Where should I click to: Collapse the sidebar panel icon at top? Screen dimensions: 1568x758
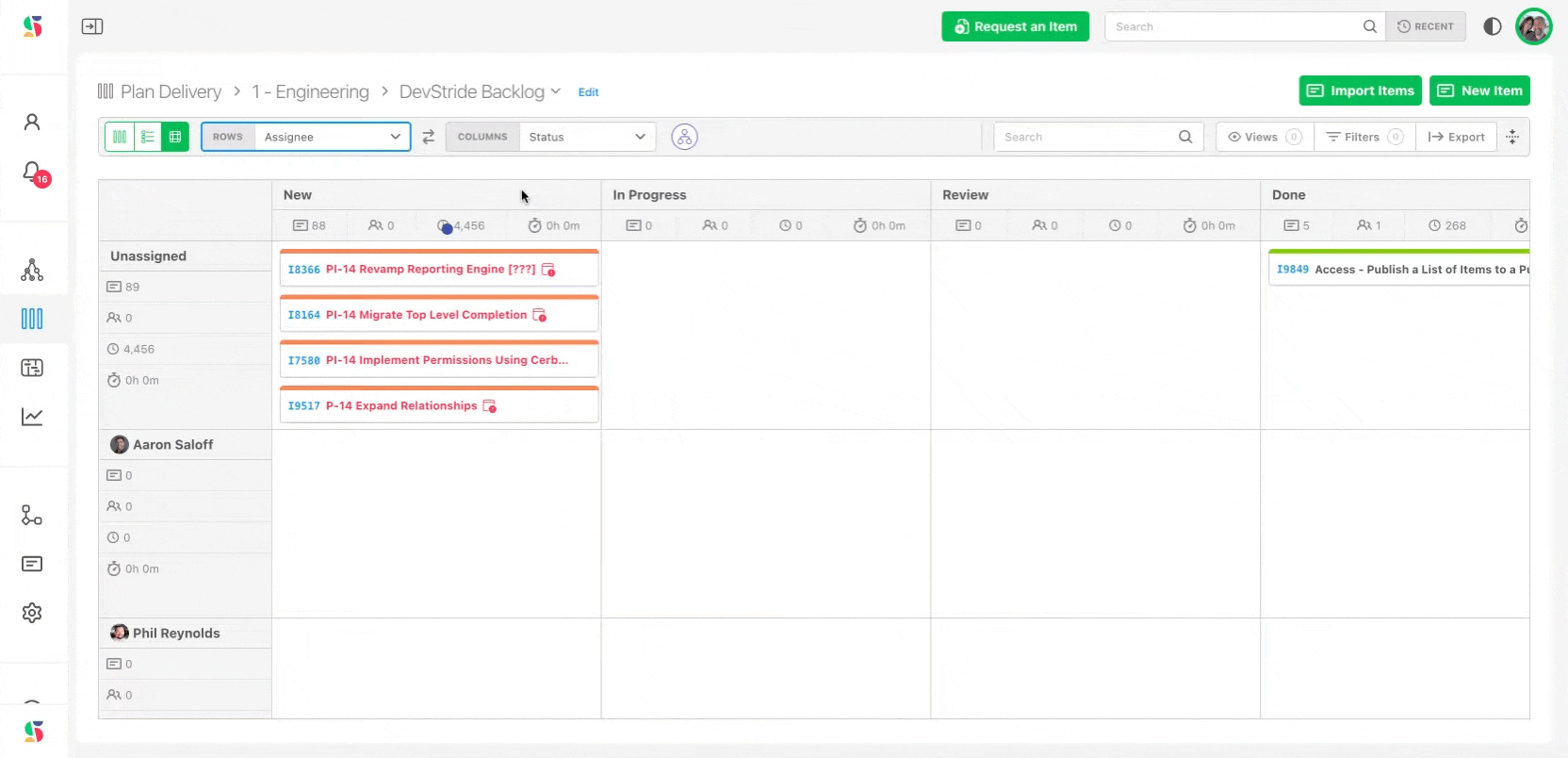[92, 26]
